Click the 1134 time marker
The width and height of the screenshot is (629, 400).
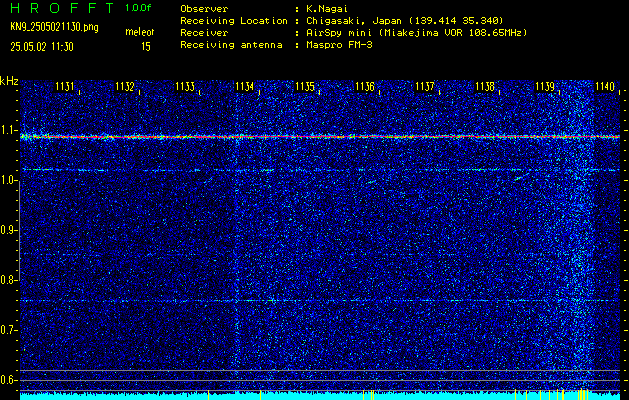point(245,86)
